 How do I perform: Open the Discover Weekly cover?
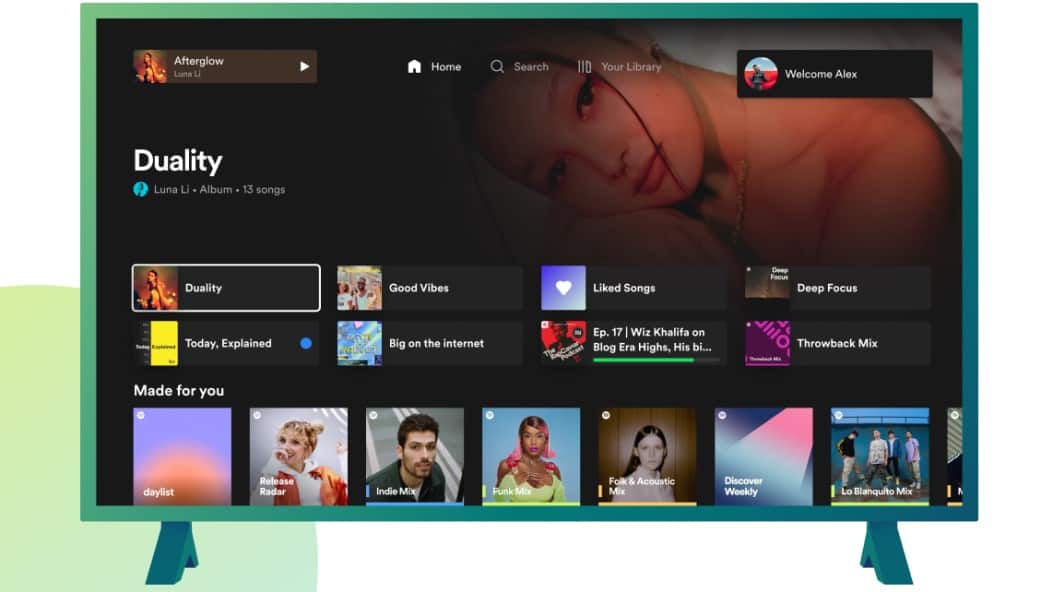[763, 455]
